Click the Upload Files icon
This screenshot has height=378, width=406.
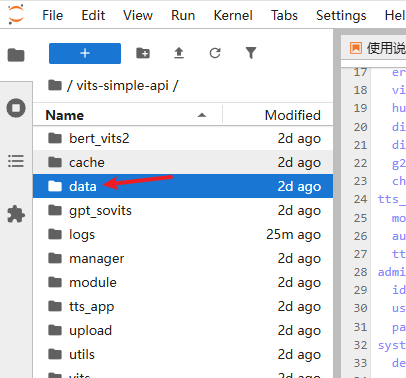coord(179,53)
